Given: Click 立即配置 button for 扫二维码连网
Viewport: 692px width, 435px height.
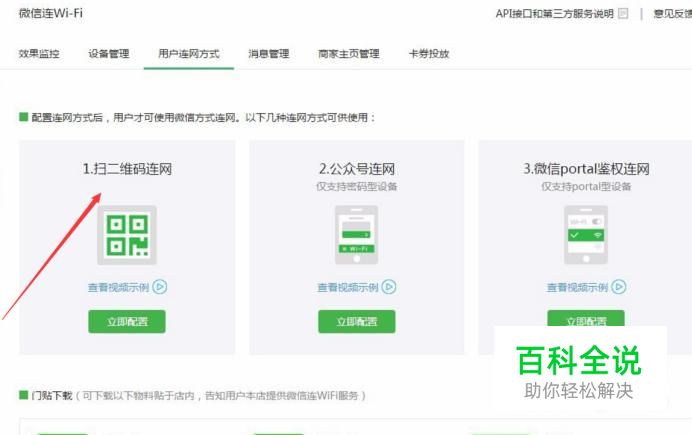Looking at the screenshot, I should 127,322.
